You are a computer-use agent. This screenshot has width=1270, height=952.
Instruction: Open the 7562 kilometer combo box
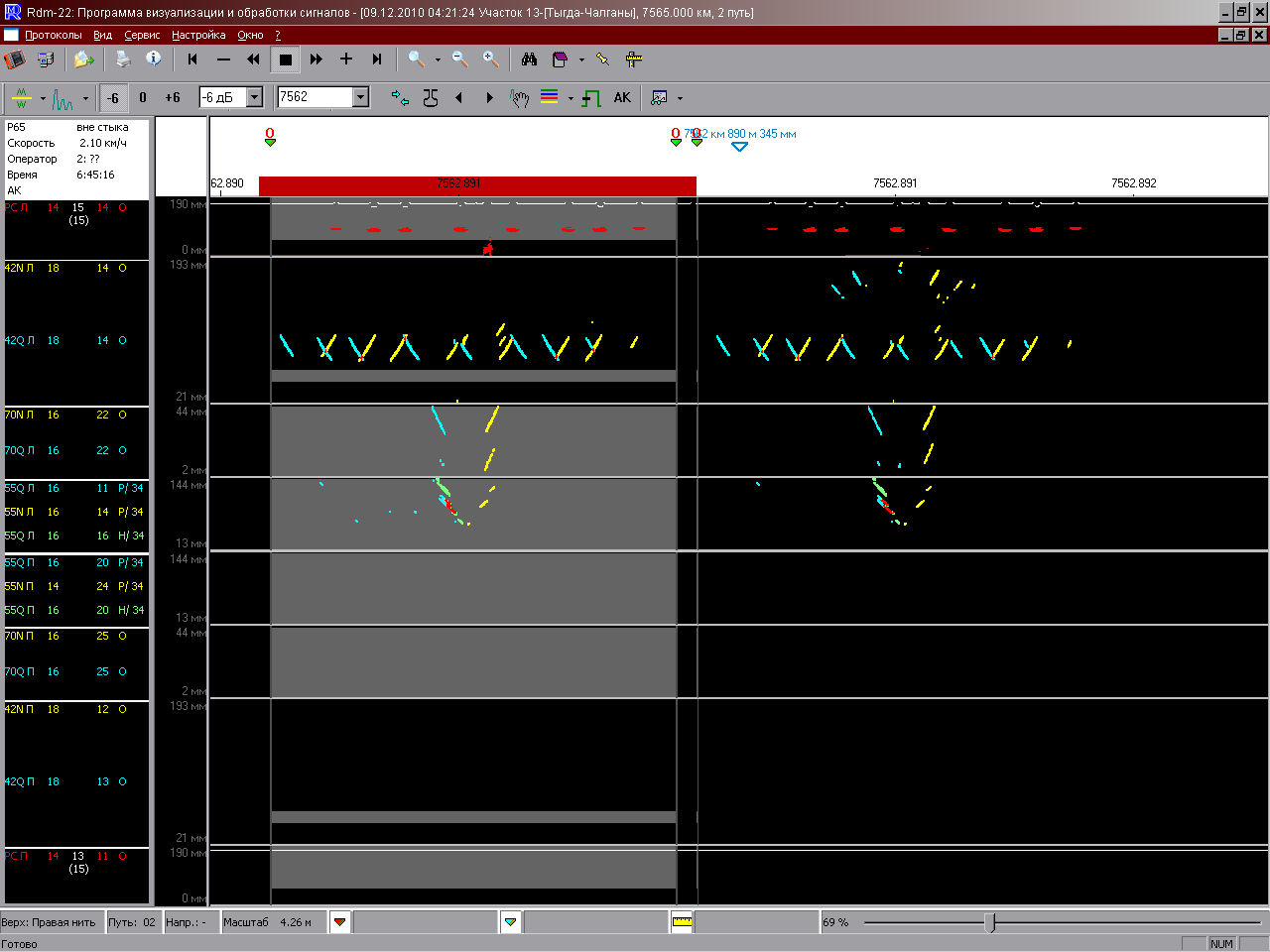click(361, 97)
